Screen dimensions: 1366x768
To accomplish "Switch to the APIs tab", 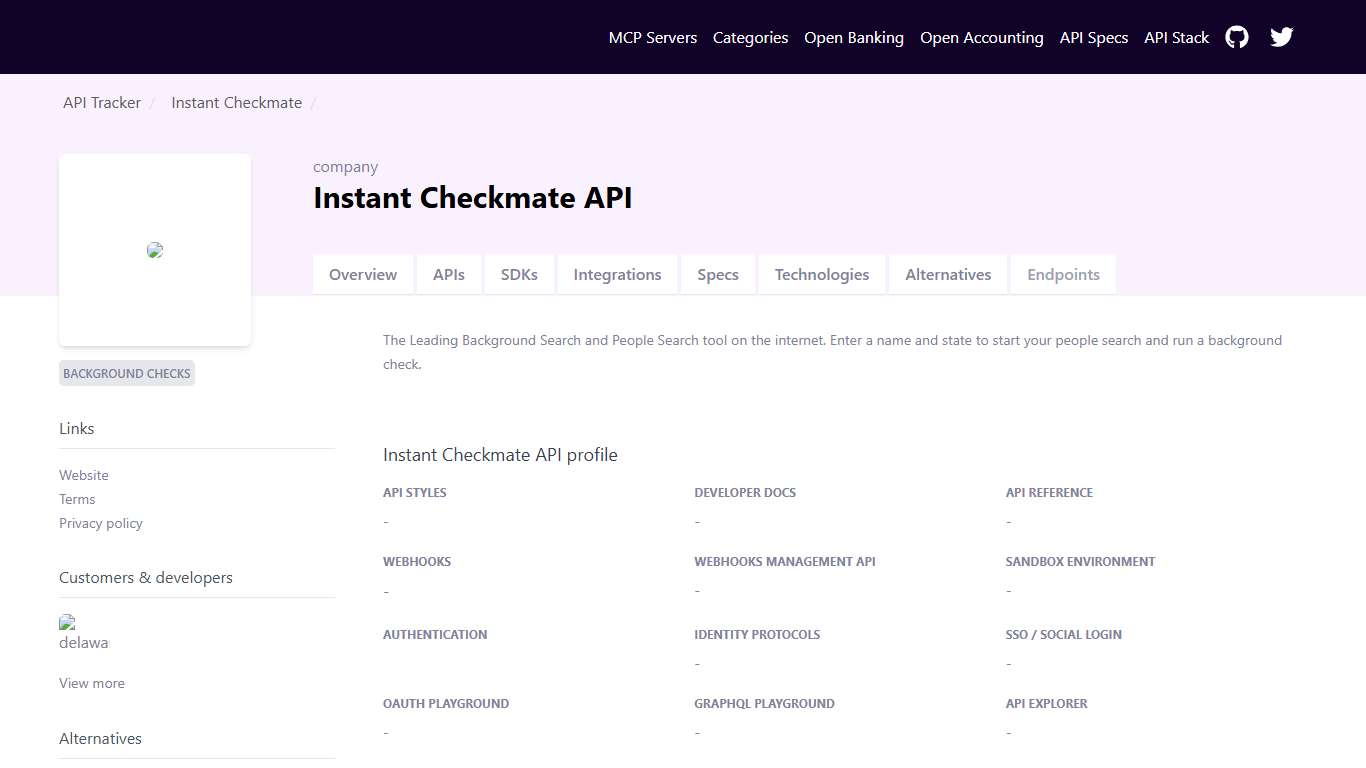I will coord(449,274).
